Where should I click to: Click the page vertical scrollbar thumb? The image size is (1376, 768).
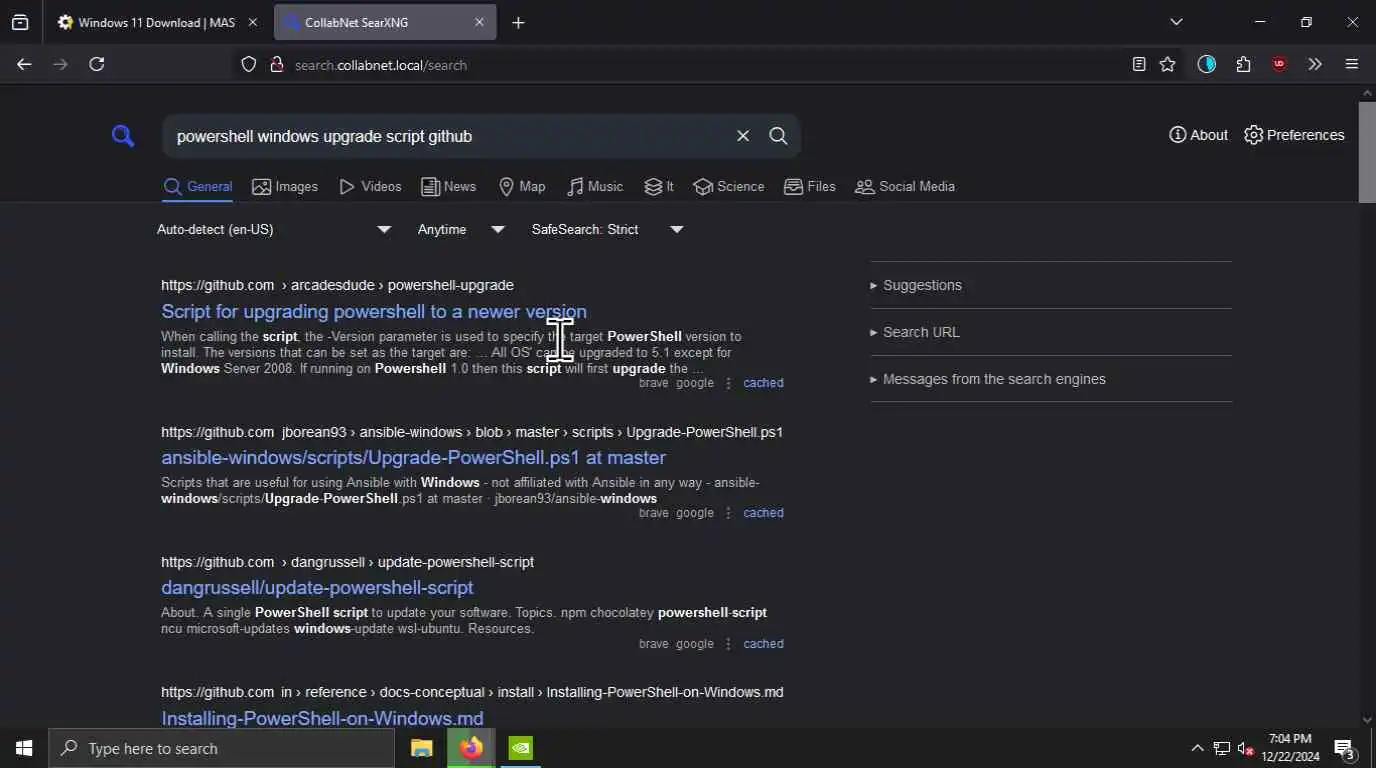(x=1367, y=152)
